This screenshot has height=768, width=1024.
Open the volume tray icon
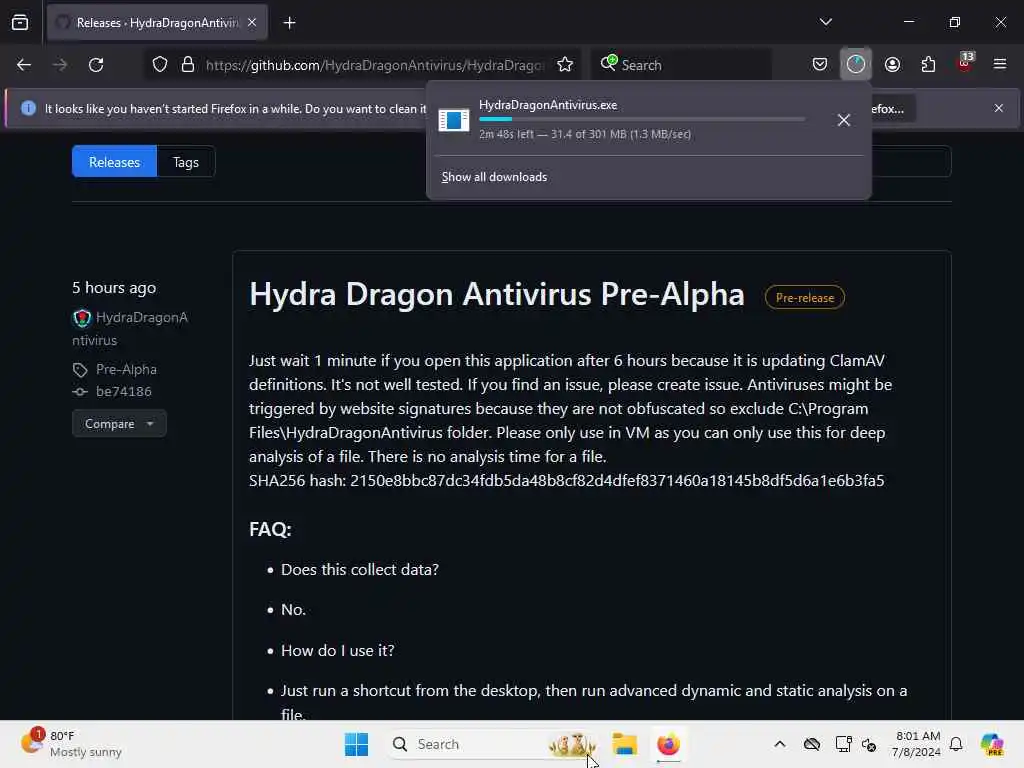pyautogui.click(x=869, y=744)
